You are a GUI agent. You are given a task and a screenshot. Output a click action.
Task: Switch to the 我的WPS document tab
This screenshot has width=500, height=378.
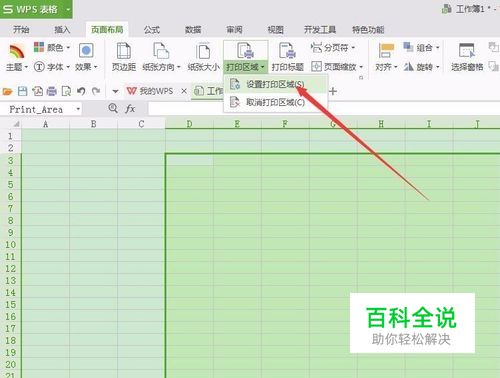click(x=151, y=91)
